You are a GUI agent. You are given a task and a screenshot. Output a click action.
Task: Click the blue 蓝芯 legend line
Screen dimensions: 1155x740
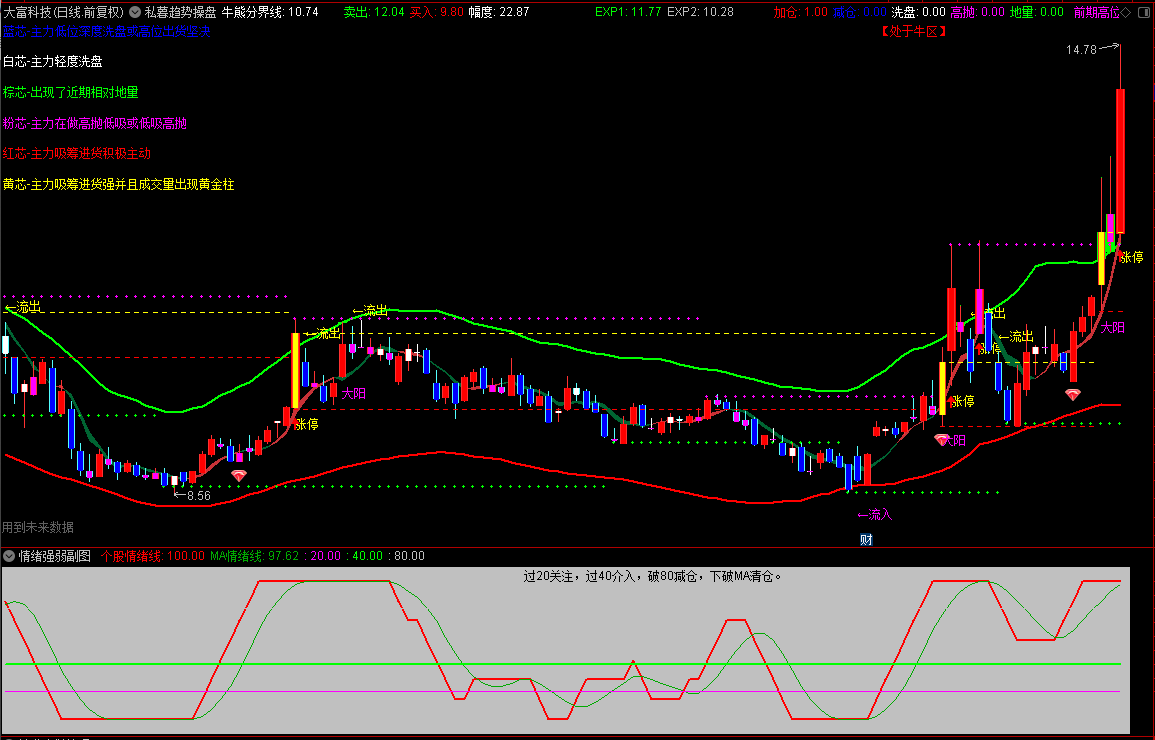[107, 31]
